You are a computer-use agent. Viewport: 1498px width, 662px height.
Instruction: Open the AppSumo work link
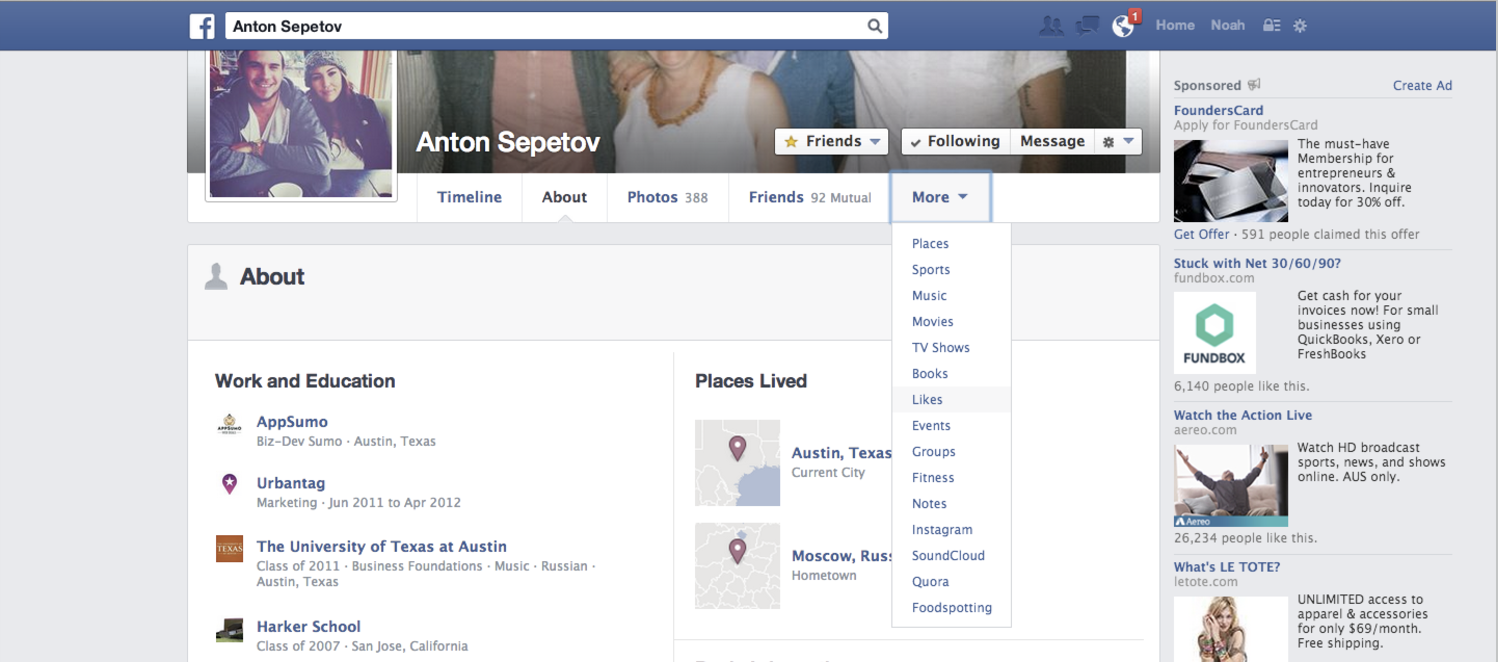click(x=292, y=422)
